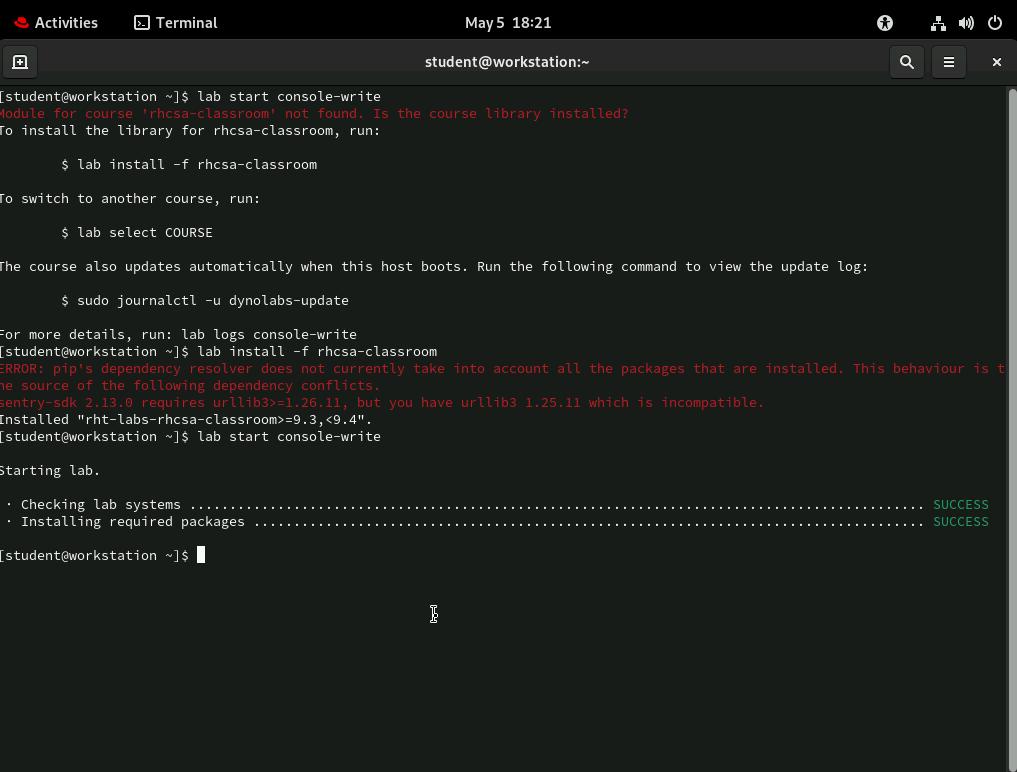Click 'To install the library for rhcsa-classroom' line
The image size is (1017, 772).
tap(190, 130)
